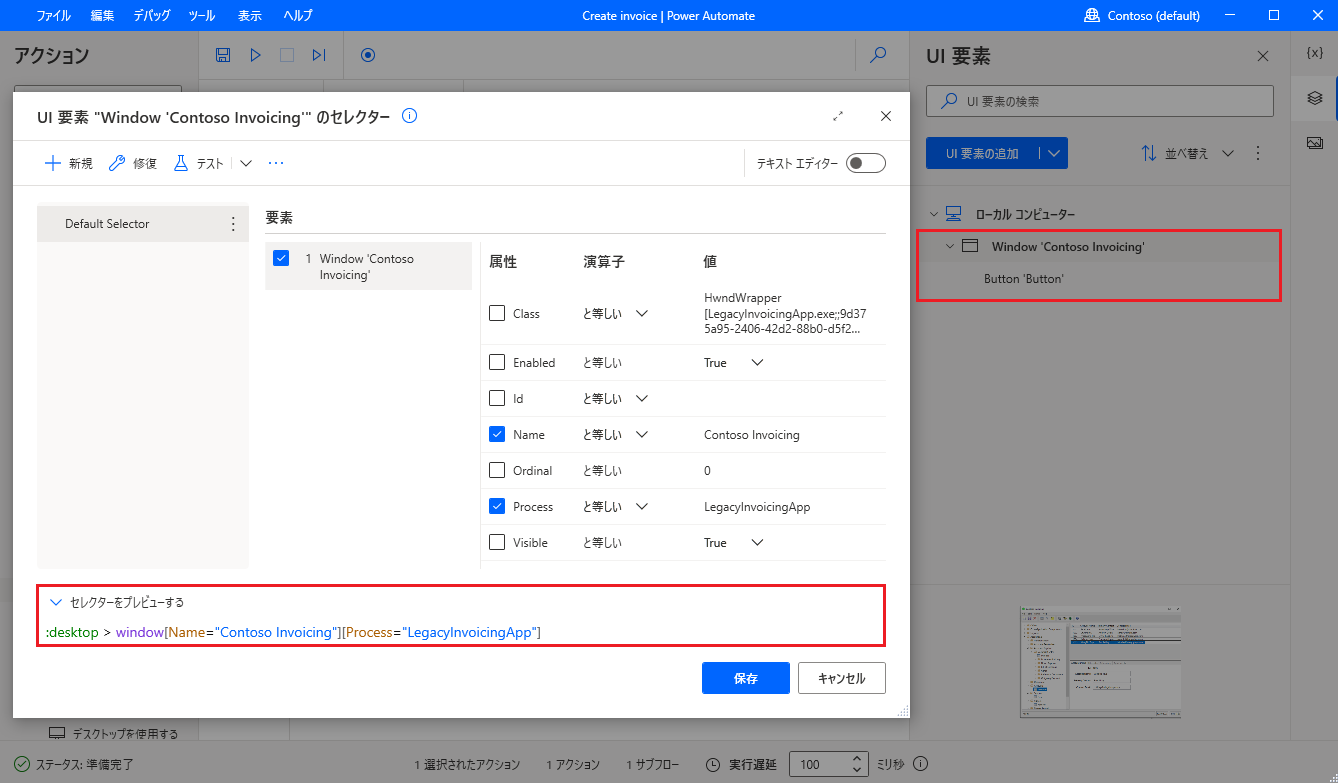This screenshot has width=1338, height=783.
Task: Open more toolbar options ellipsis in dialog
Action: click(277, 163)
